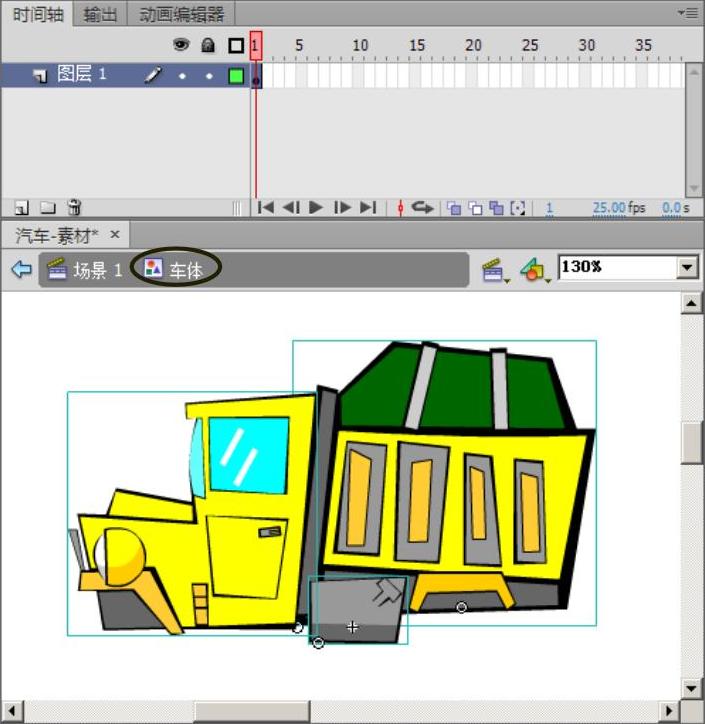Click the truck's round headlight
The width and height of the screenshot is (705, 724).
pyautogui.click(x=120, y=557)
